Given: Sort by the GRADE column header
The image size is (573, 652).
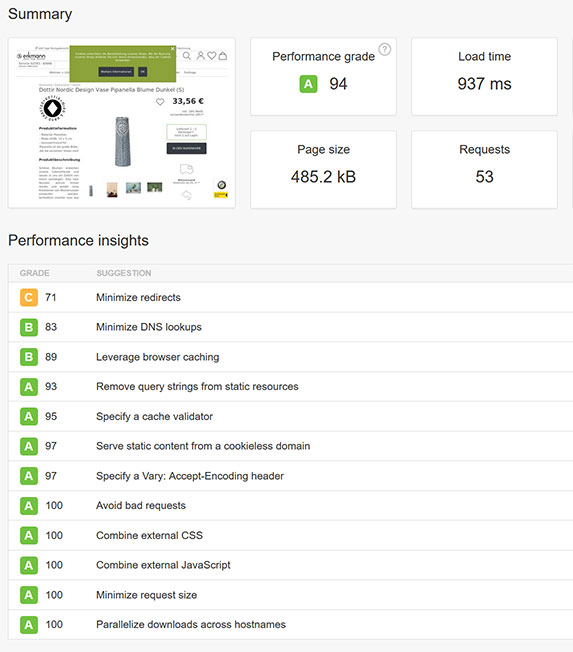Looking at the screenshot, I should (x=35, y=273).
